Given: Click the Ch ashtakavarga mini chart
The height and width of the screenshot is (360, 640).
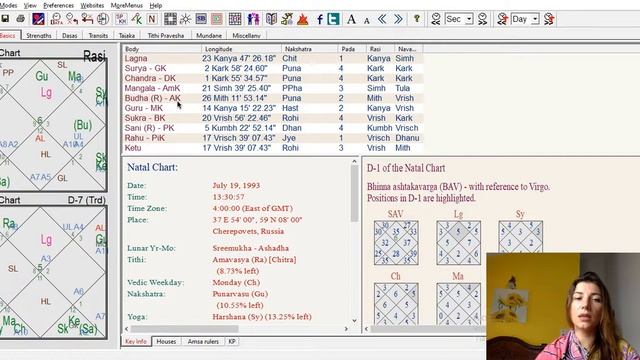Looking at the screenshot, I should coord(396,304).
